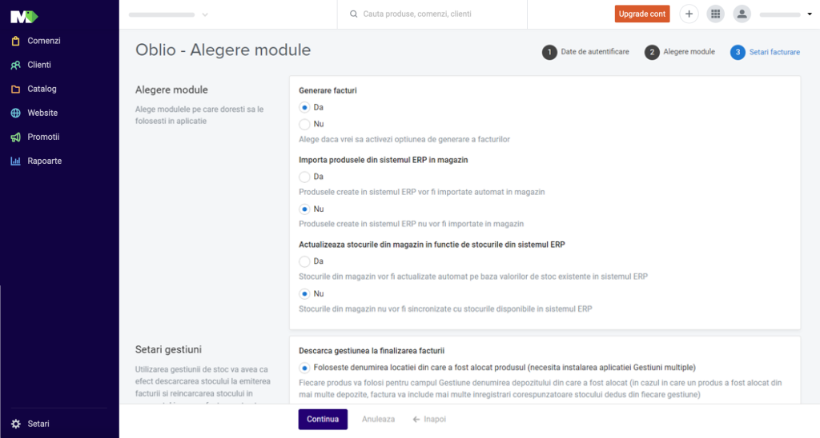Open the account dropdown arrow

click(810, 14)
